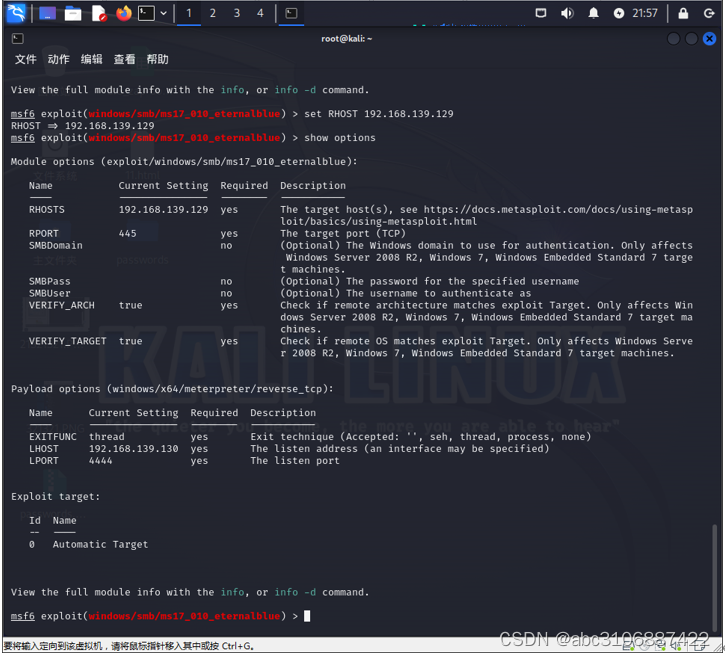This screenshot has height=656, width=725.
Task: Open the logout session icon
Action: tap(709, 13)
